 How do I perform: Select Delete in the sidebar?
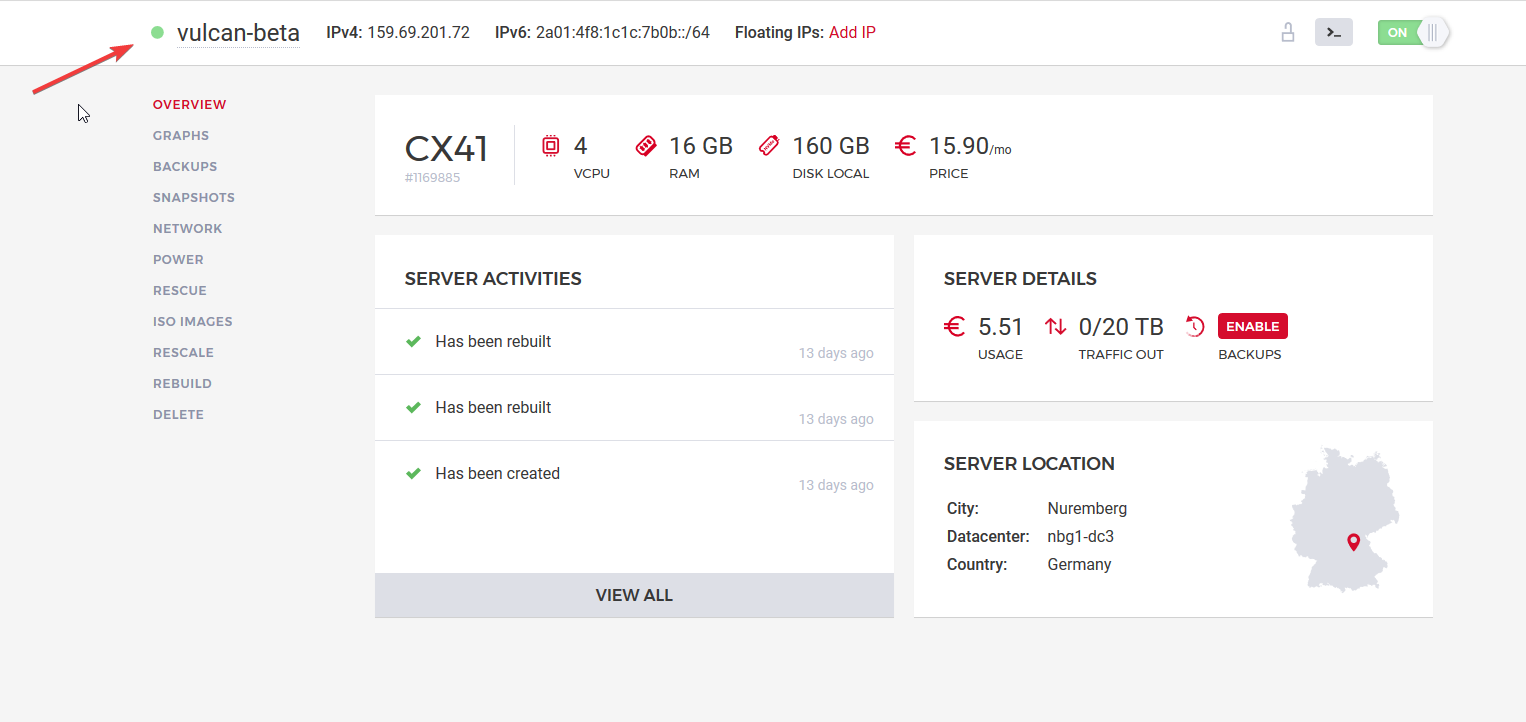point(178,415)
